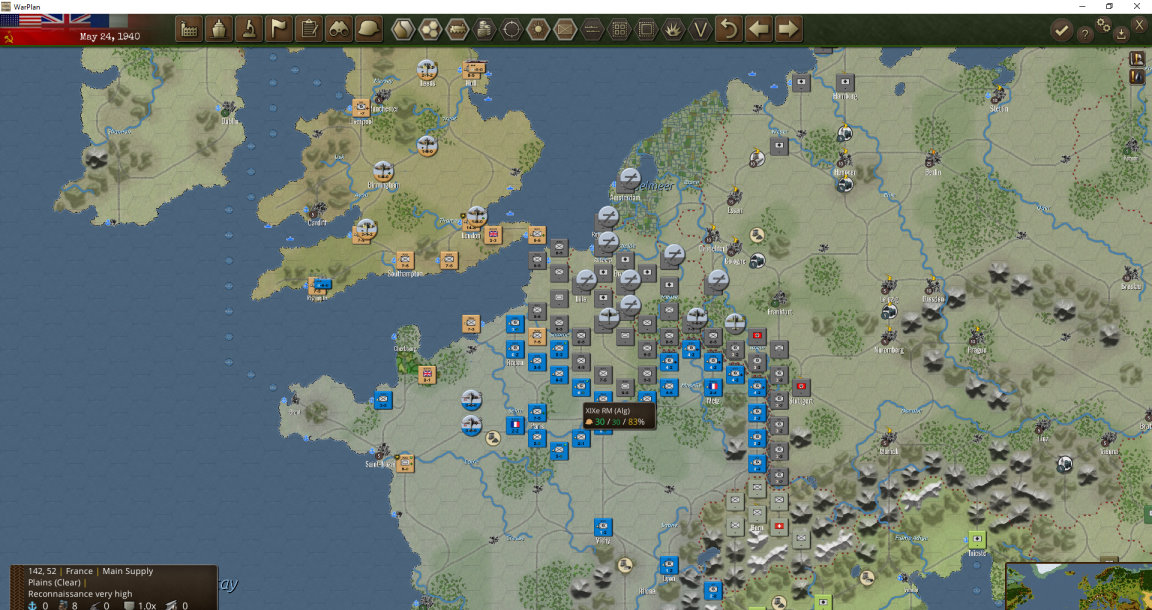This screenshot has height=610, width=1152.
Task: Open the clipboard reports icon
Action: coord(309,29)
